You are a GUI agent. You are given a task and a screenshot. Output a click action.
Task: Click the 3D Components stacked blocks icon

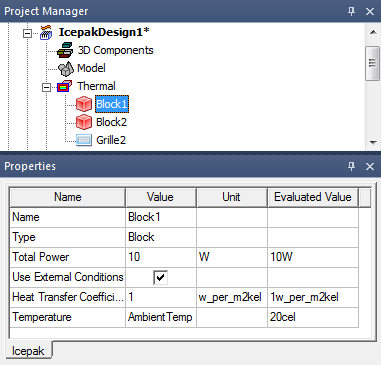coord(65,50)
